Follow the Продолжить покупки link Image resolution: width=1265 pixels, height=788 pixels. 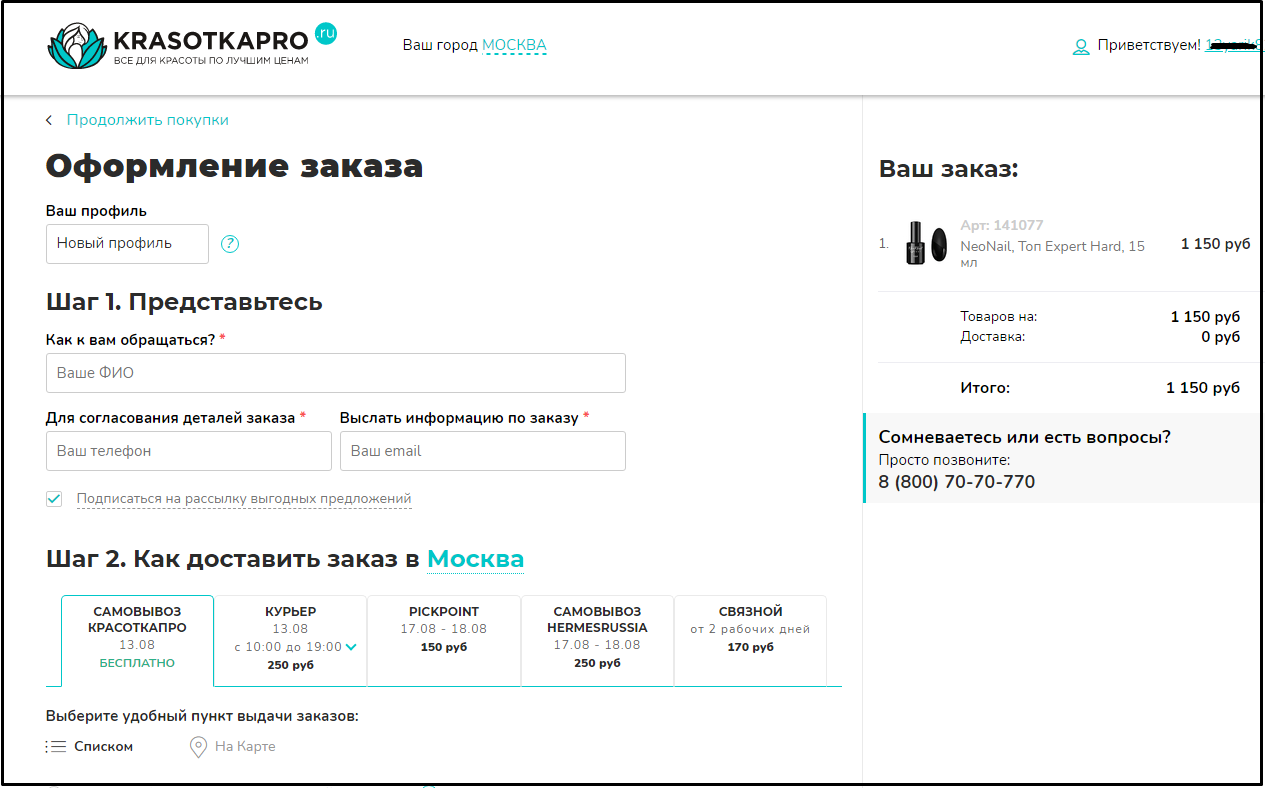[x=148, y=120]
